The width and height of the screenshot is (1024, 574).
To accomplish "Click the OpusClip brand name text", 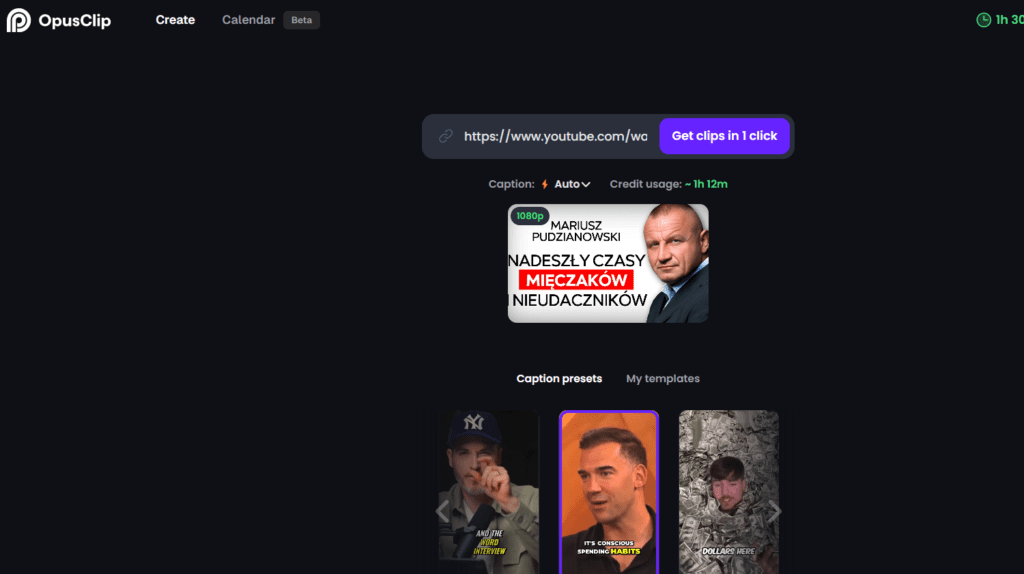I will pos(74,21).
